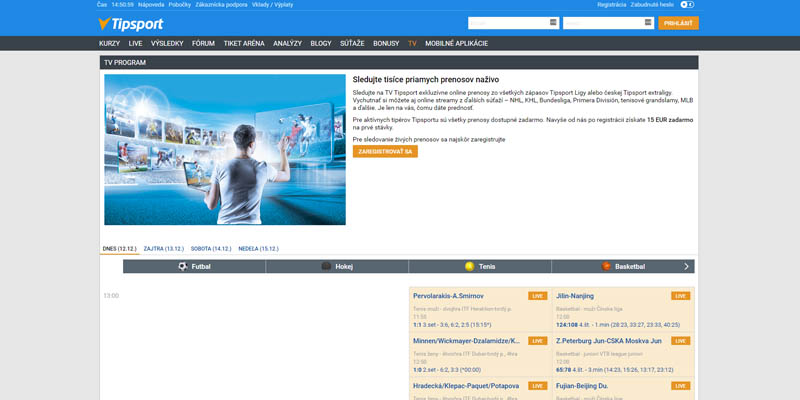Click the 13:00 time label
This screenshot has height=400, width=800.
click(111, 296)
